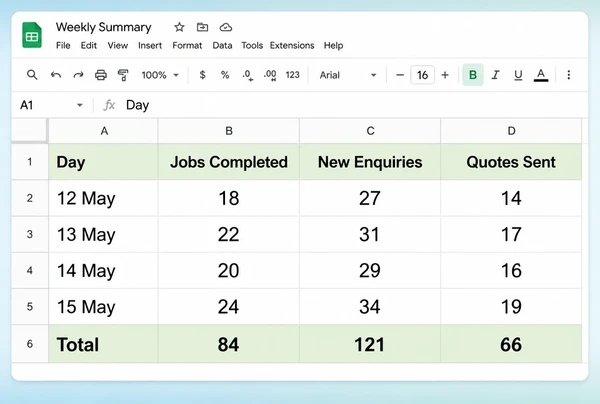This screenshot has width=600, height=404.
Task: Select column A header
Action: click(x=103, y=131)
